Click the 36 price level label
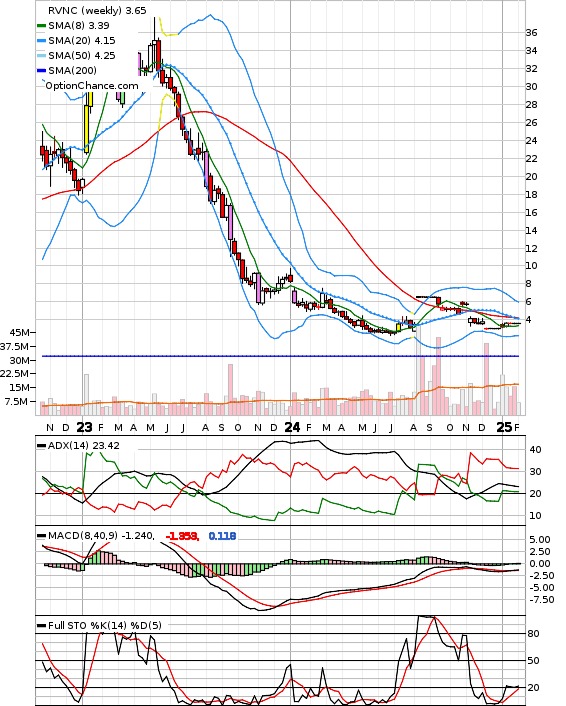566x706 pixels. (531, 32)
